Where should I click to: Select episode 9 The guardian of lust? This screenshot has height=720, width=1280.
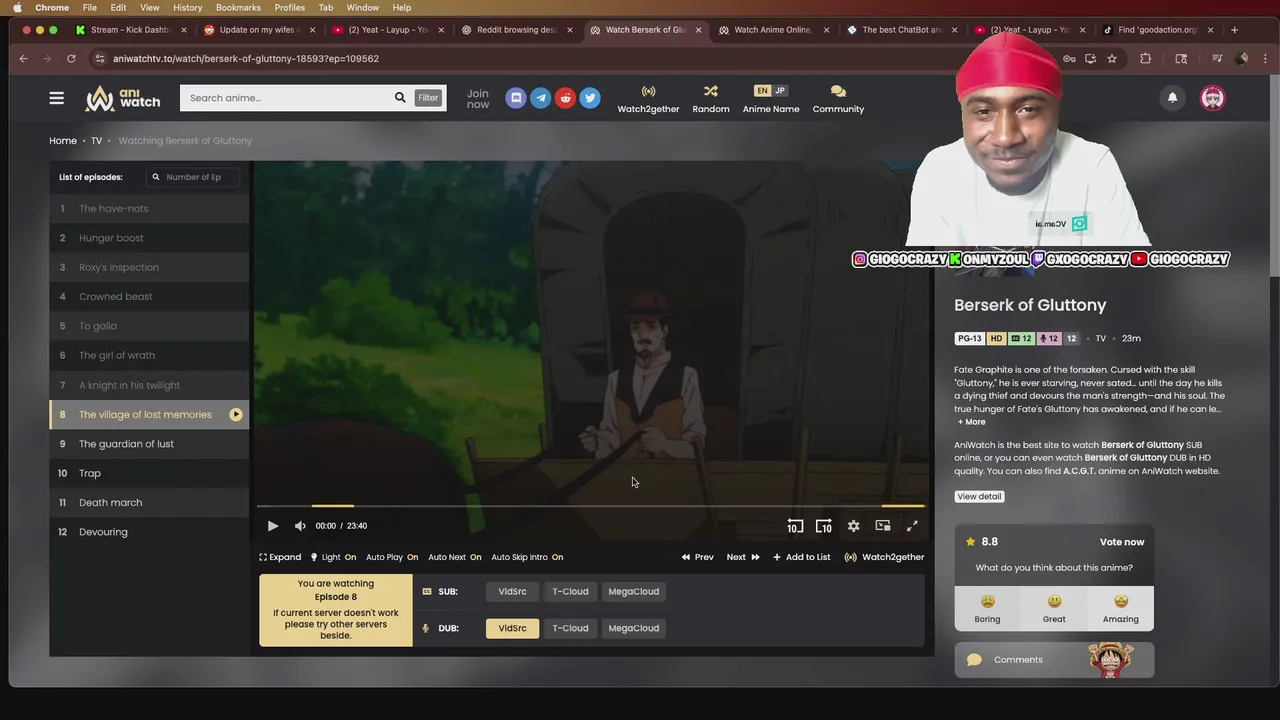pos(149,444)
